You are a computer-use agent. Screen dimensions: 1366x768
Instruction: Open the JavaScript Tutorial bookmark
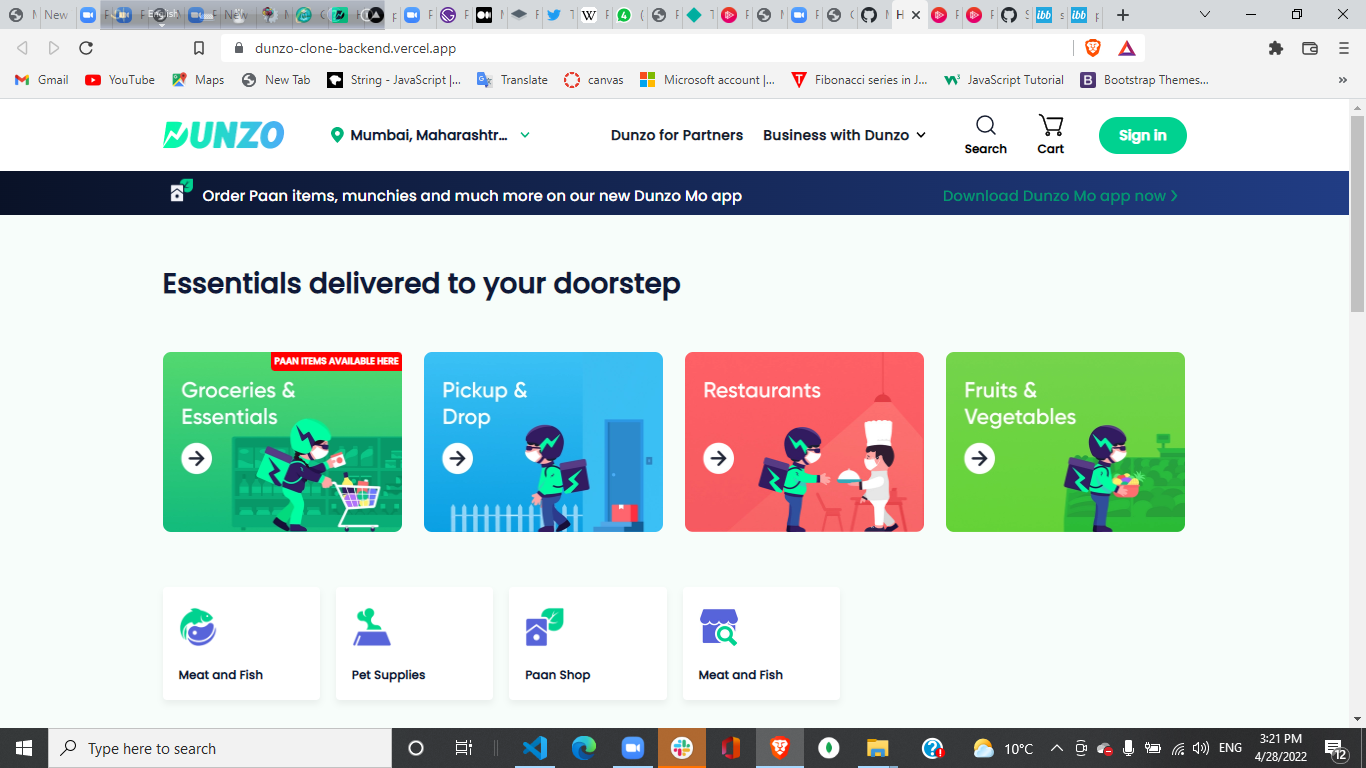1004,80
